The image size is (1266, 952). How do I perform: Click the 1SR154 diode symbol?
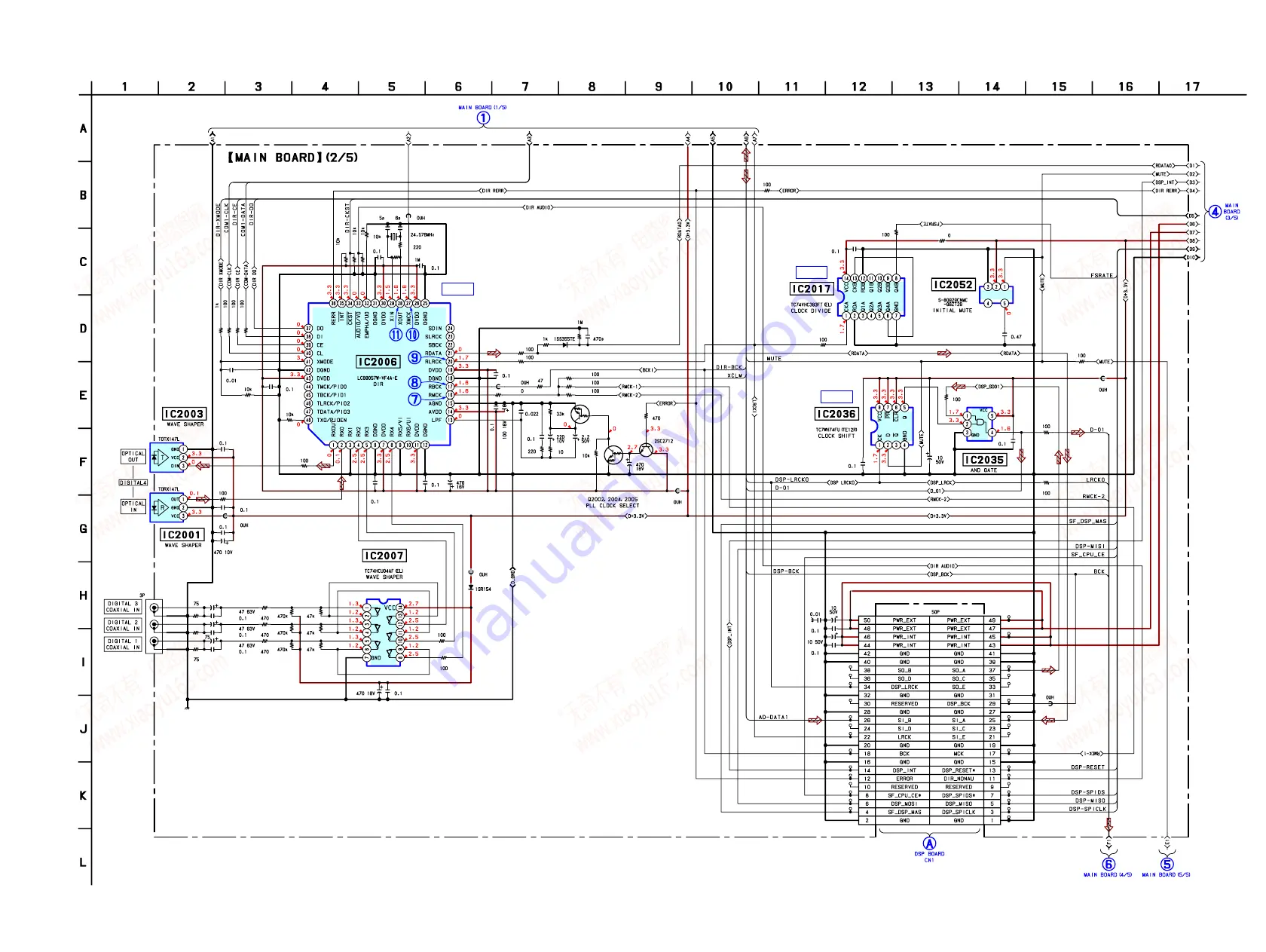point(471,588)
